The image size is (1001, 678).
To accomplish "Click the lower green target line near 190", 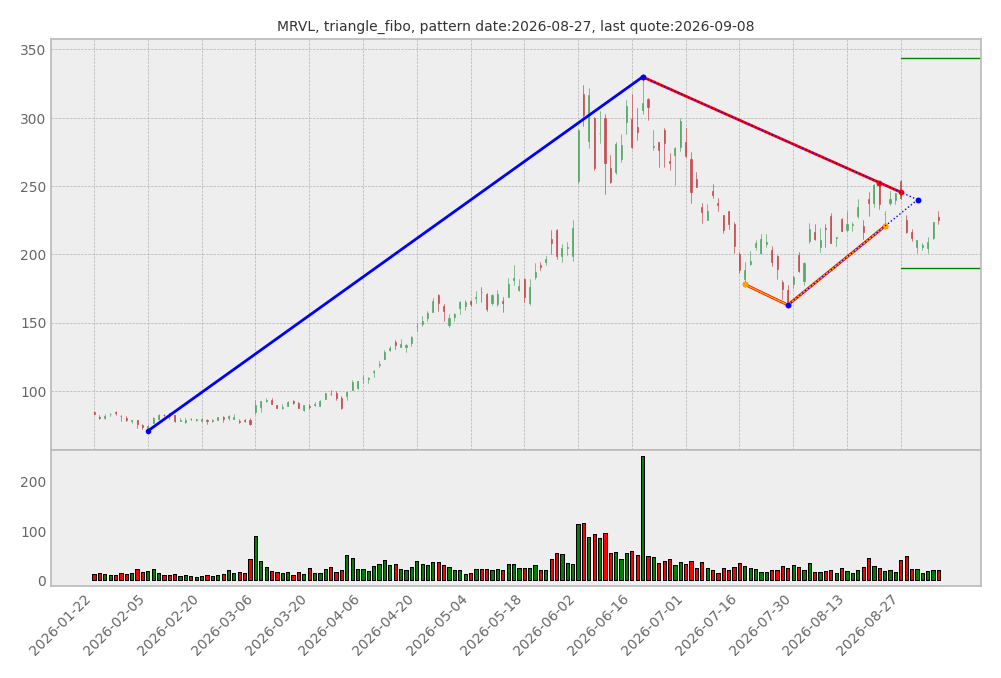I will pyautogui.click(x=940, y=269).
